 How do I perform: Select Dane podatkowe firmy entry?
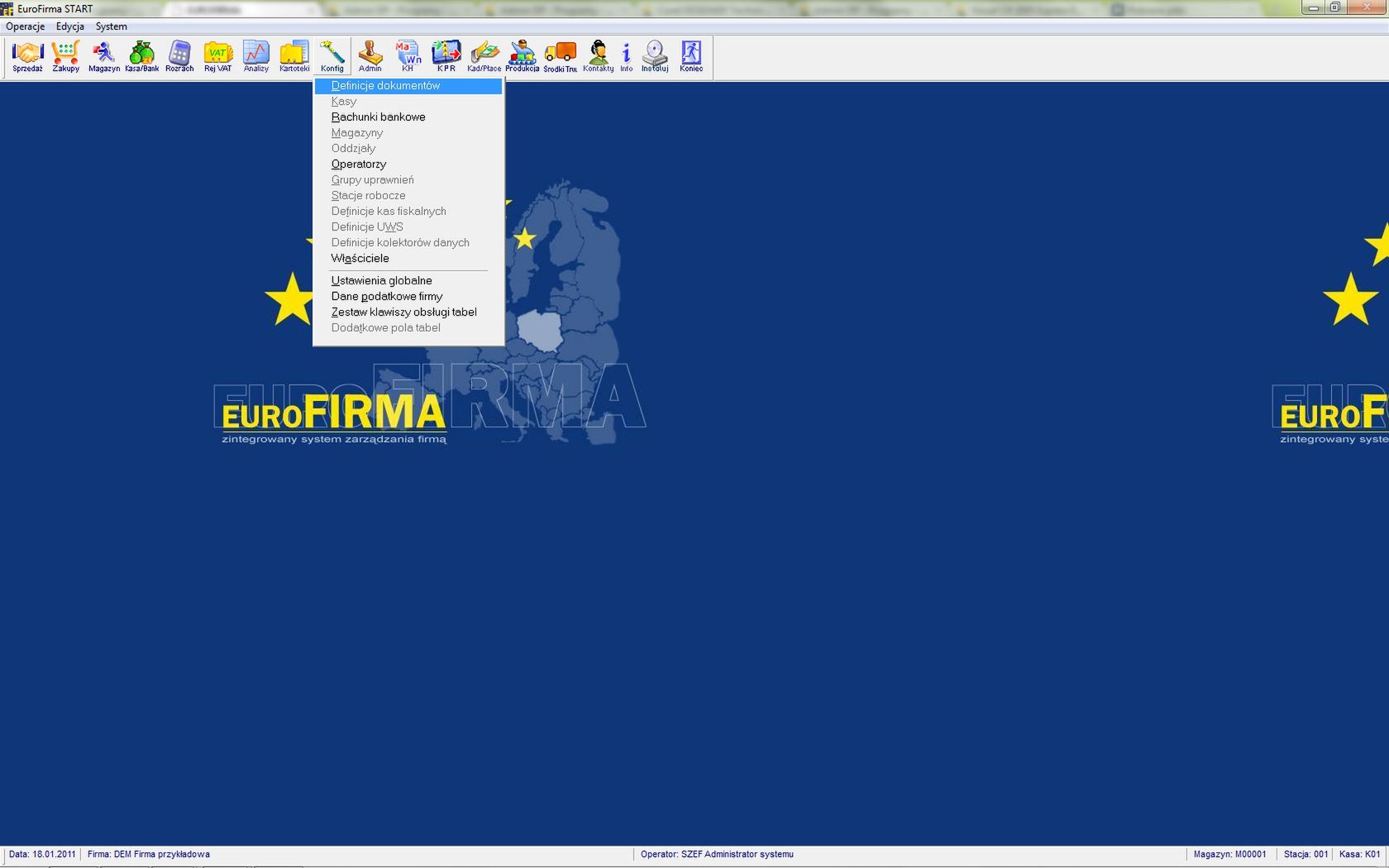point(408,297)
